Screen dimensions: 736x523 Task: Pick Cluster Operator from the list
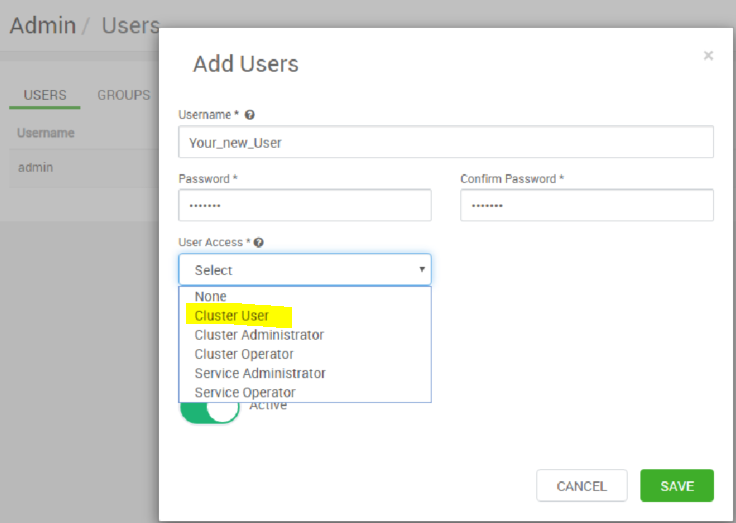click(x=244, y=354)
